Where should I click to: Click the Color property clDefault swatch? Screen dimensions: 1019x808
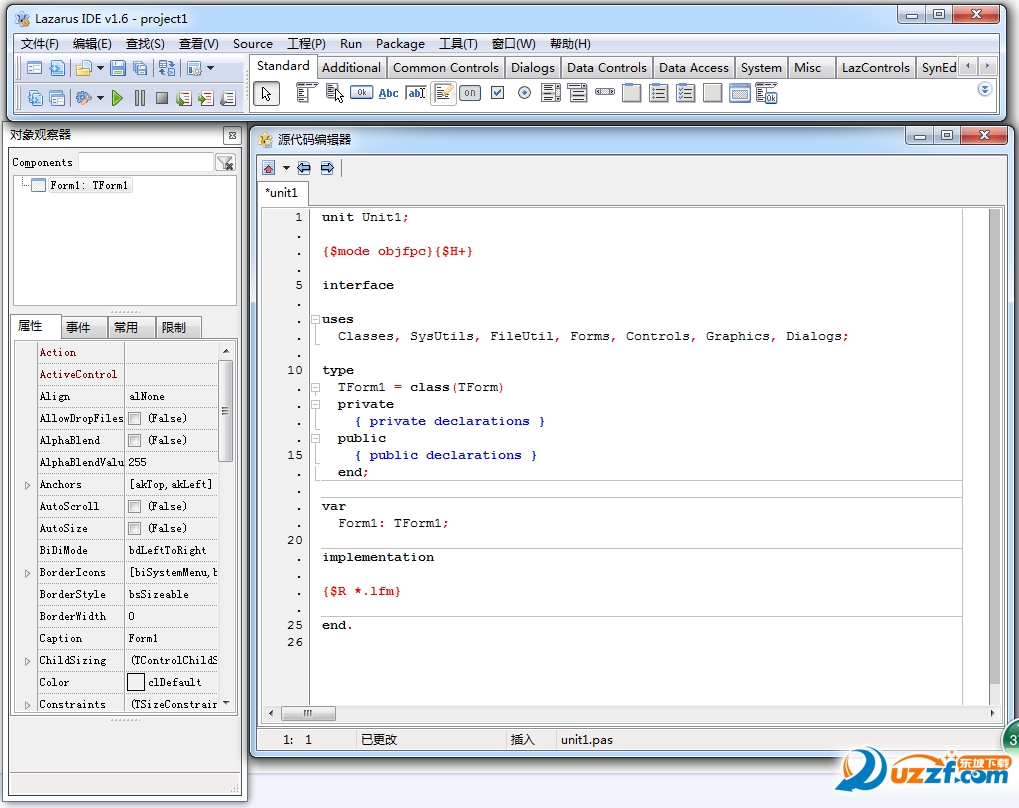pyautogui.click(x=136, y=682)
